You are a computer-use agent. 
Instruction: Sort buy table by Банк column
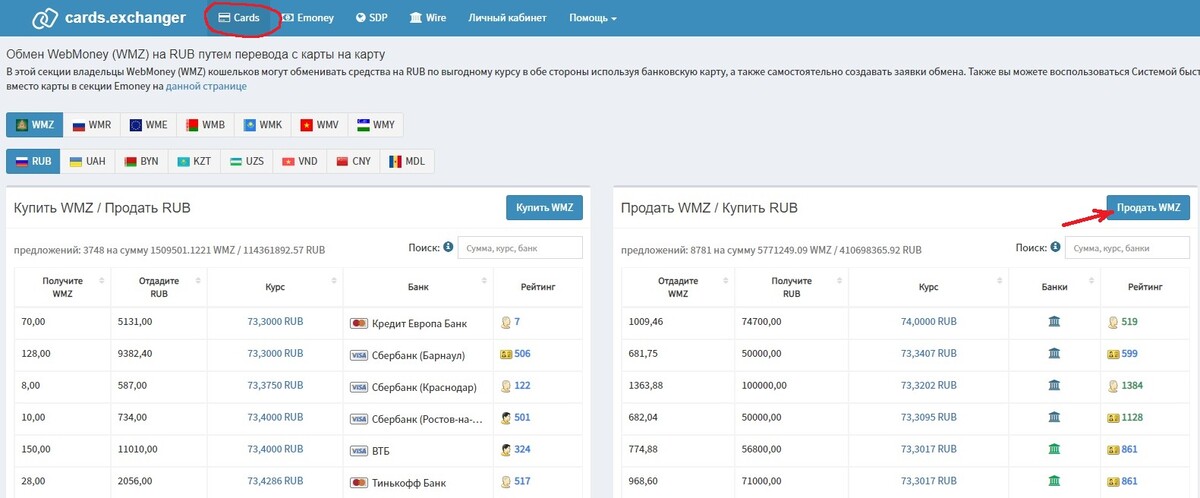[418, 287]
